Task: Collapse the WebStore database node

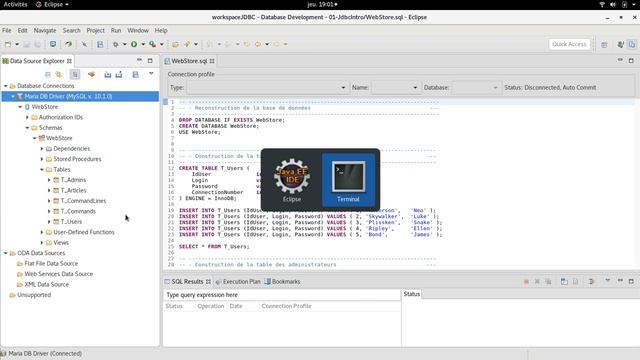Action: [20, 107]
